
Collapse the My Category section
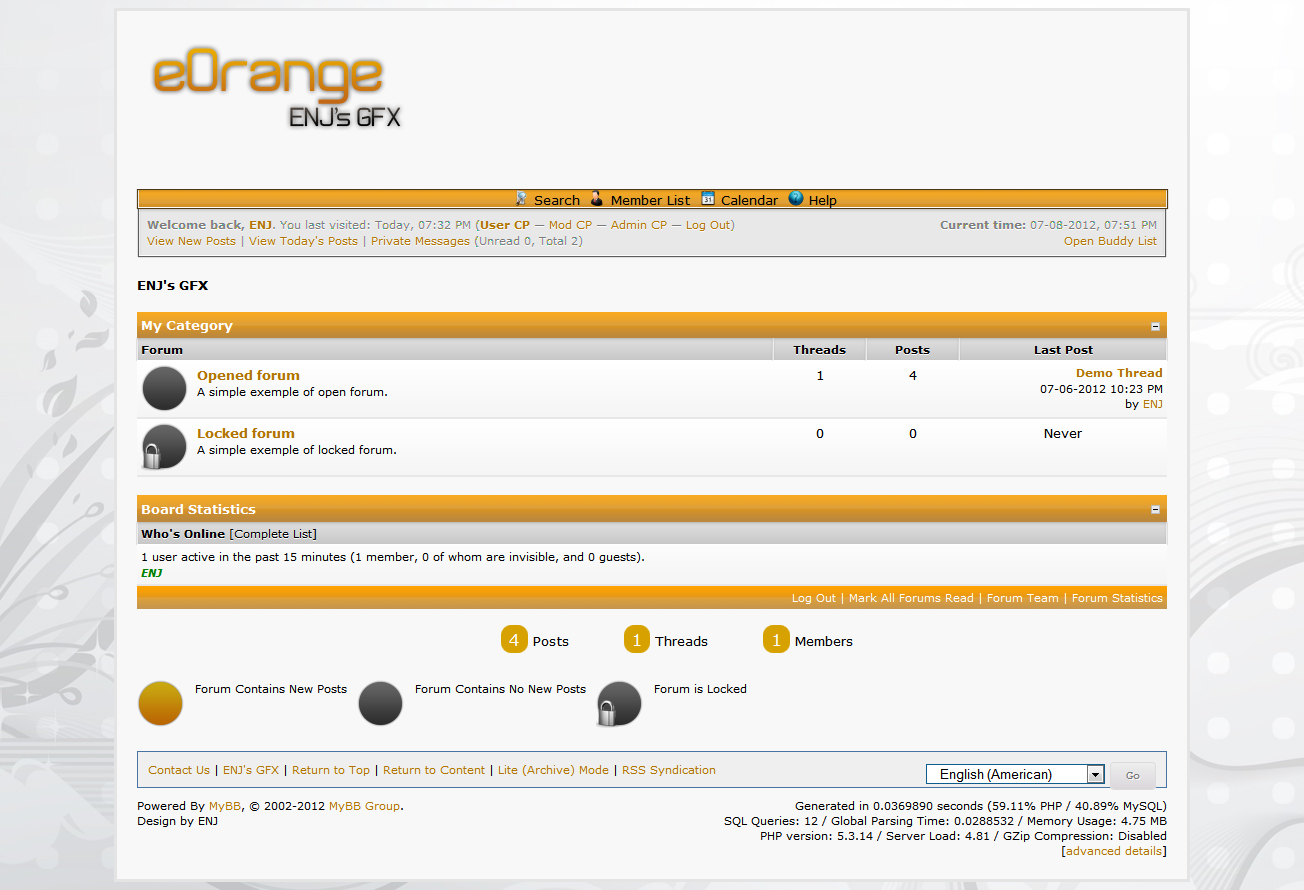[x=1155, y=326]
